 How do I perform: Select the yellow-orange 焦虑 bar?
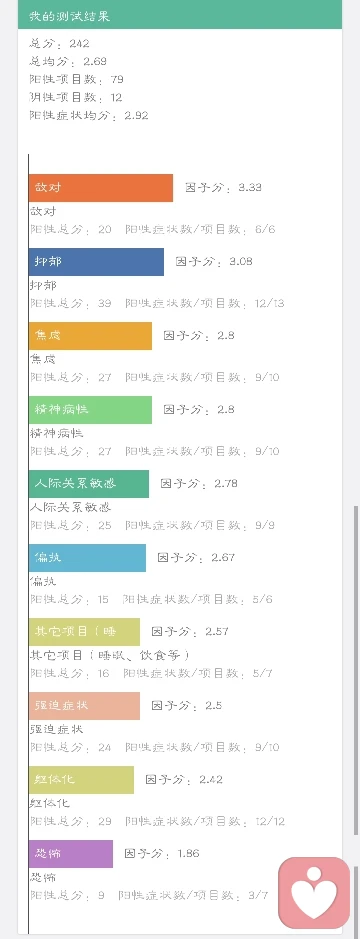pos(90,335)
